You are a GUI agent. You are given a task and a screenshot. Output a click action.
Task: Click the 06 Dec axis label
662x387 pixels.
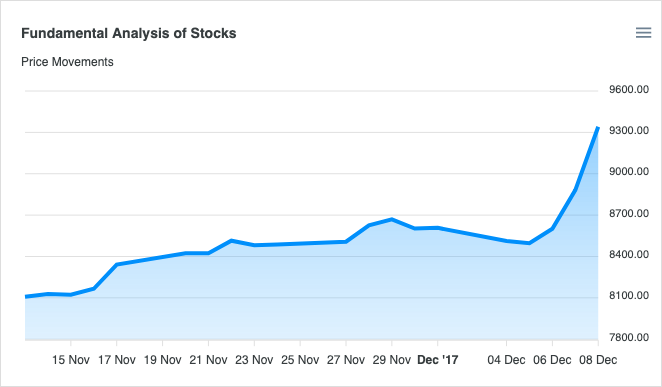[552, 360]
